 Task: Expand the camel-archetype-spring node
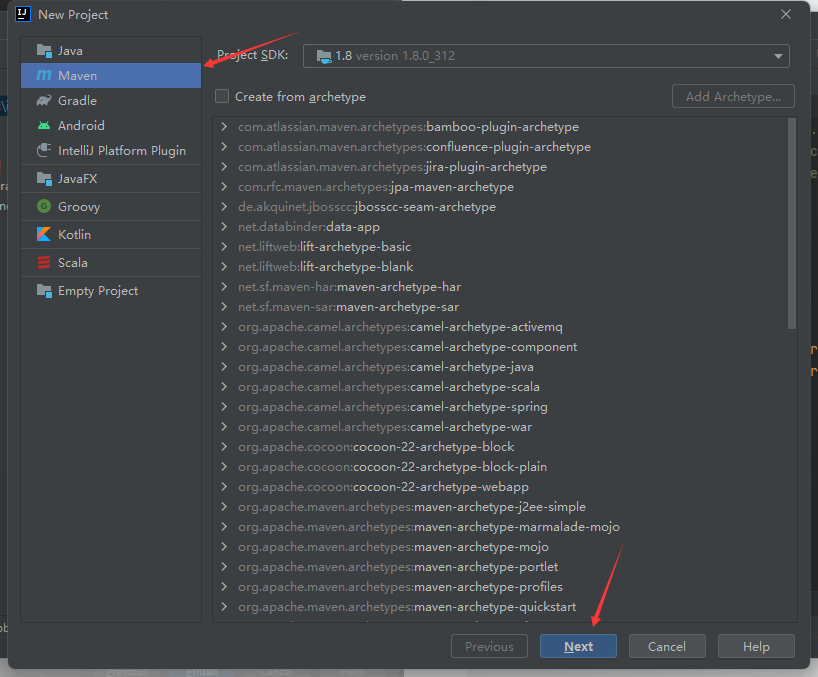[x=224, y=406]
